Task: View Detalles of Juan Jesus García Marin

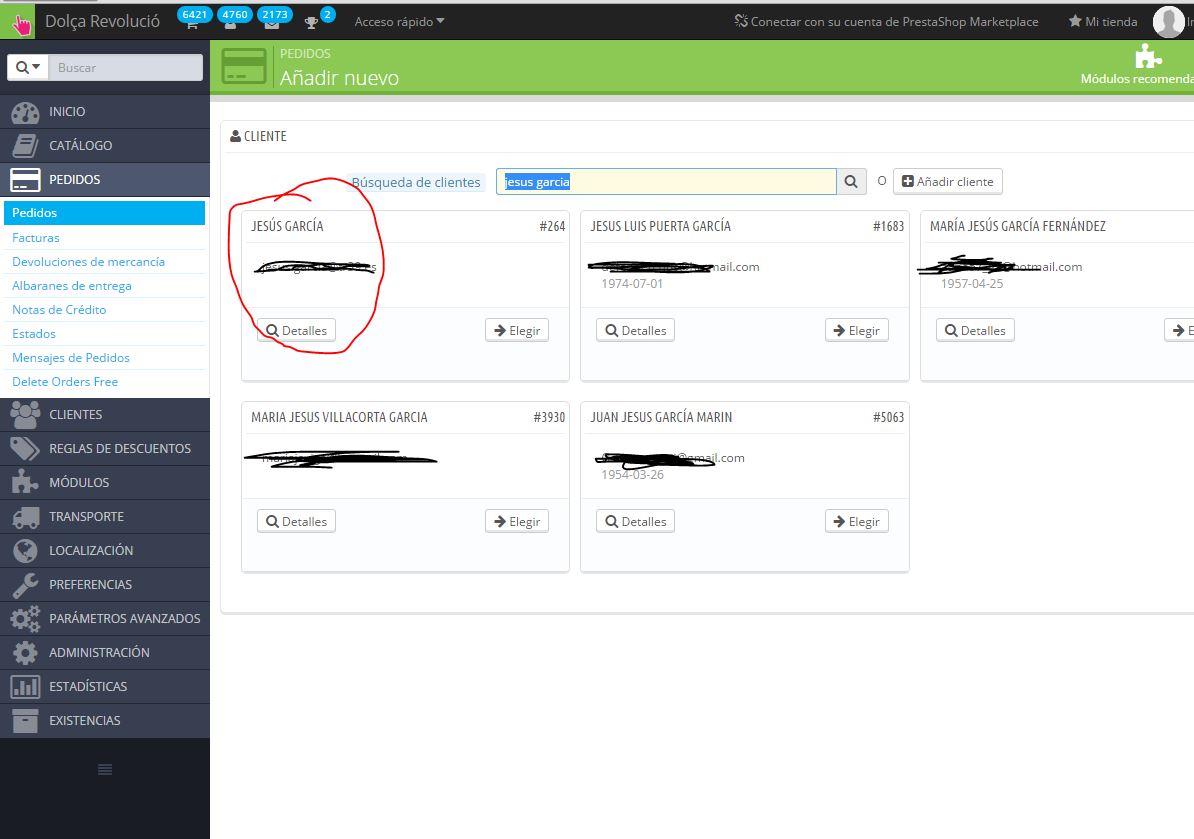Action: 635,522
